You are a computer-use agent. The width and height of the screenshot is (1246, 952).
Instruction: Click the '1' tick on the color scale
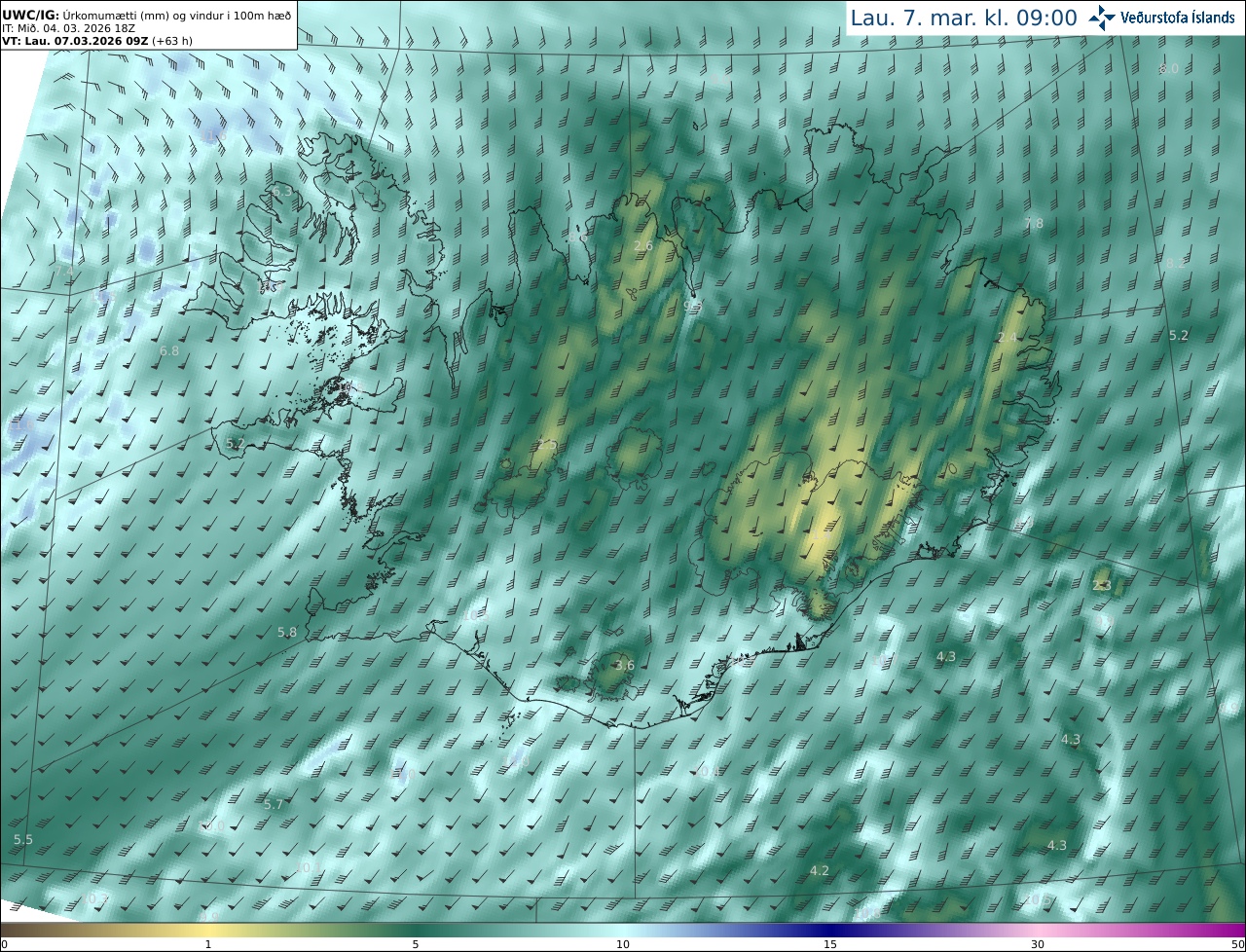(x=208, y=944)
